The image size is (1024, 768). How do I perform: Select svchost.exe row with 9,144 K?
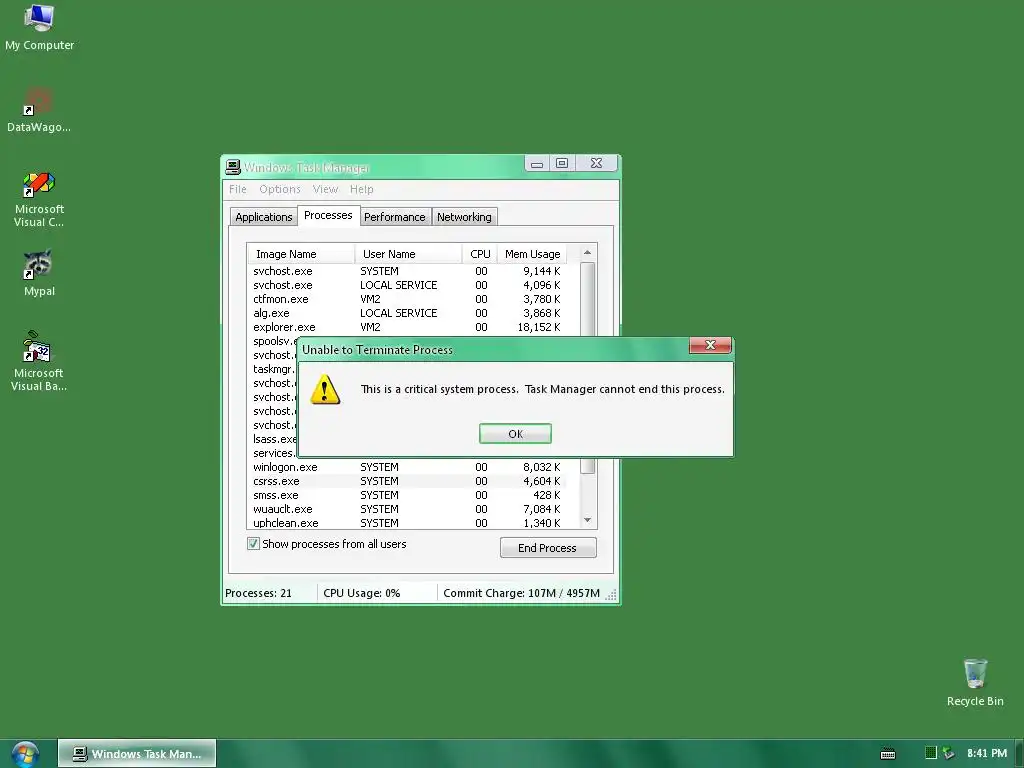[x=407, y=271]
